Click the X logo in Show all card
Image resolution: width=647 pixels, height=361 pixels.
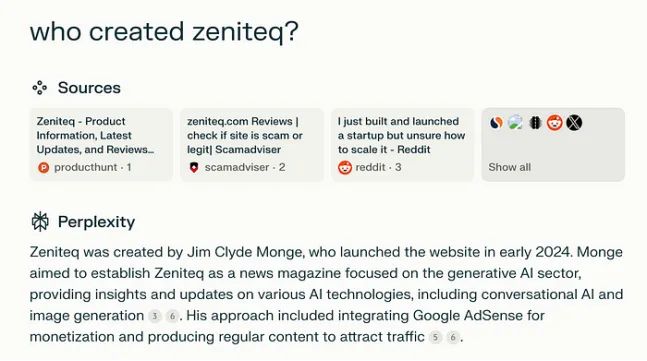(x=574, y=123)
